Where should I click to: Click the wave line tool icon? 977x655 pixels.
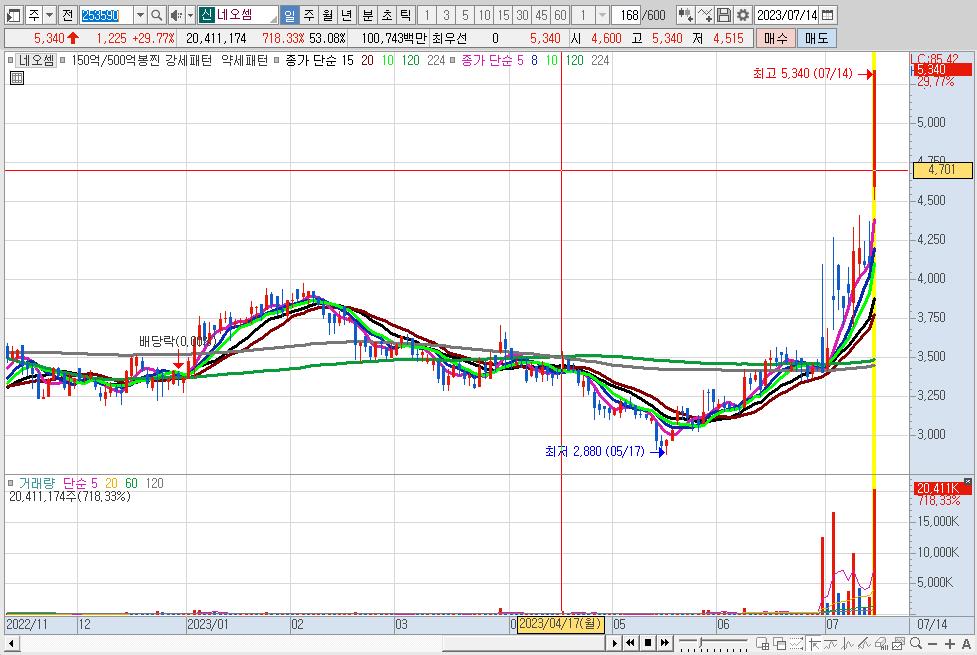pyautogui.click(x=831, y=644)
